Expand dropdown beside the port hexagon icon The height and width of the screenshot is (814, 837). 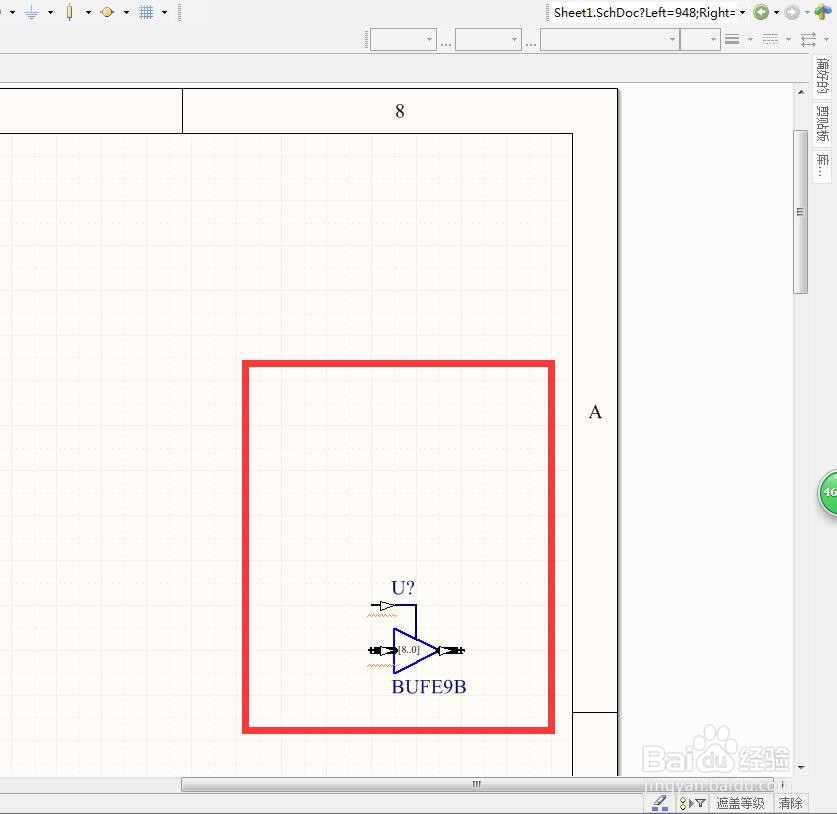(127, 12)
